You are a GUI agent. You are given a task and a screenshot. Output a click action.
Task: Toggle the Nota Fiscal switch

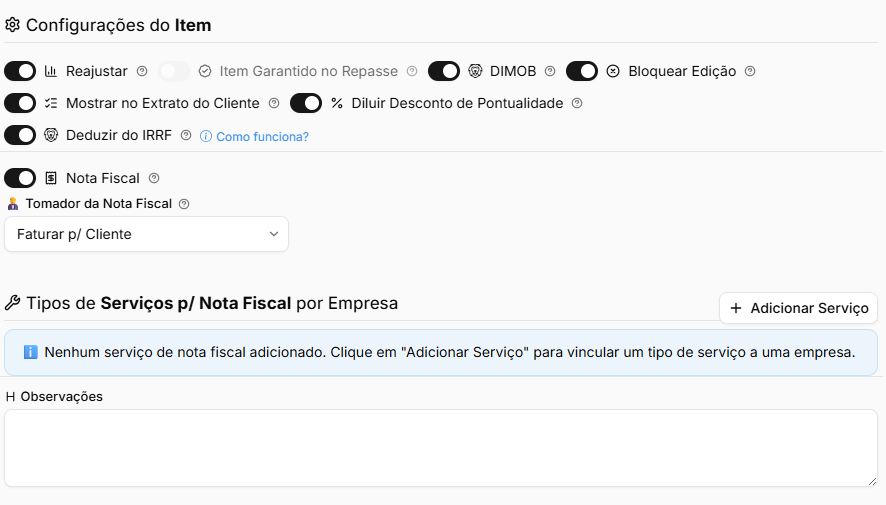pos(20,179)
